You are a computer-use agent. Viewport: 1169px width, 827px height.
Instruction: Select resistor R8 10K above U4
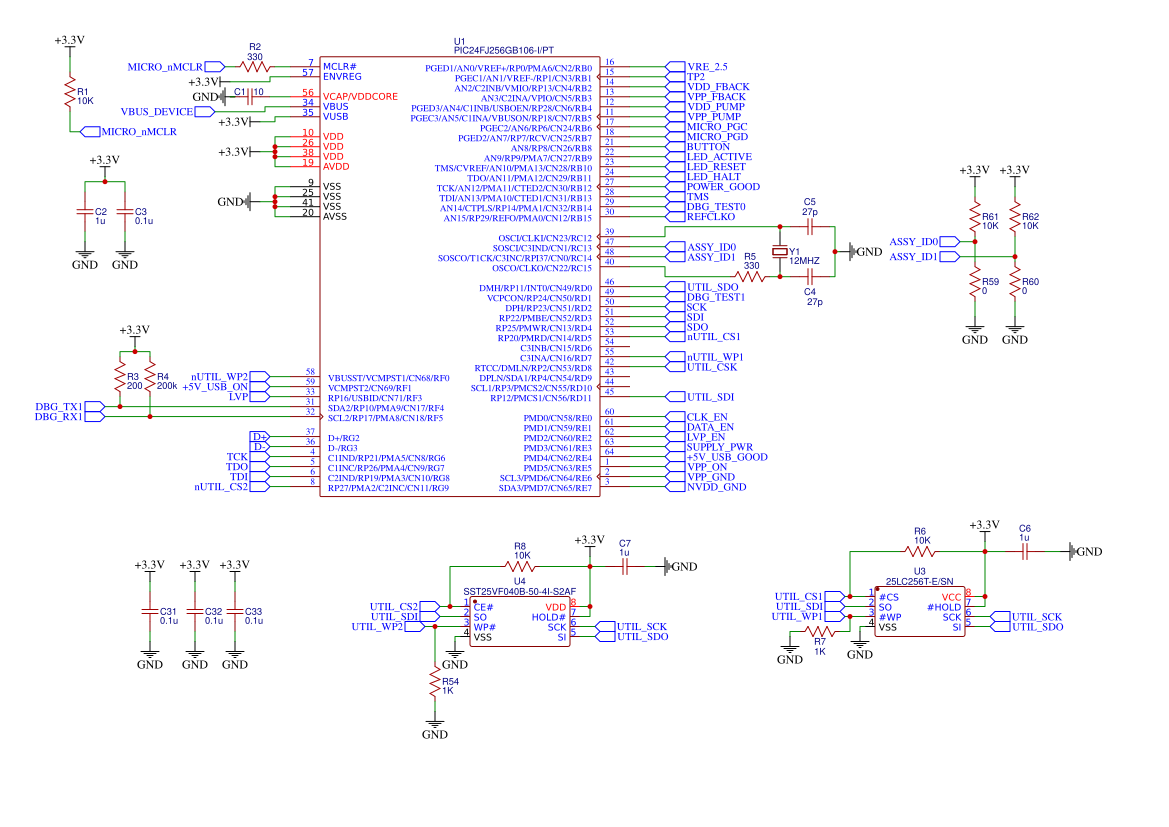[x=520, y=567]
